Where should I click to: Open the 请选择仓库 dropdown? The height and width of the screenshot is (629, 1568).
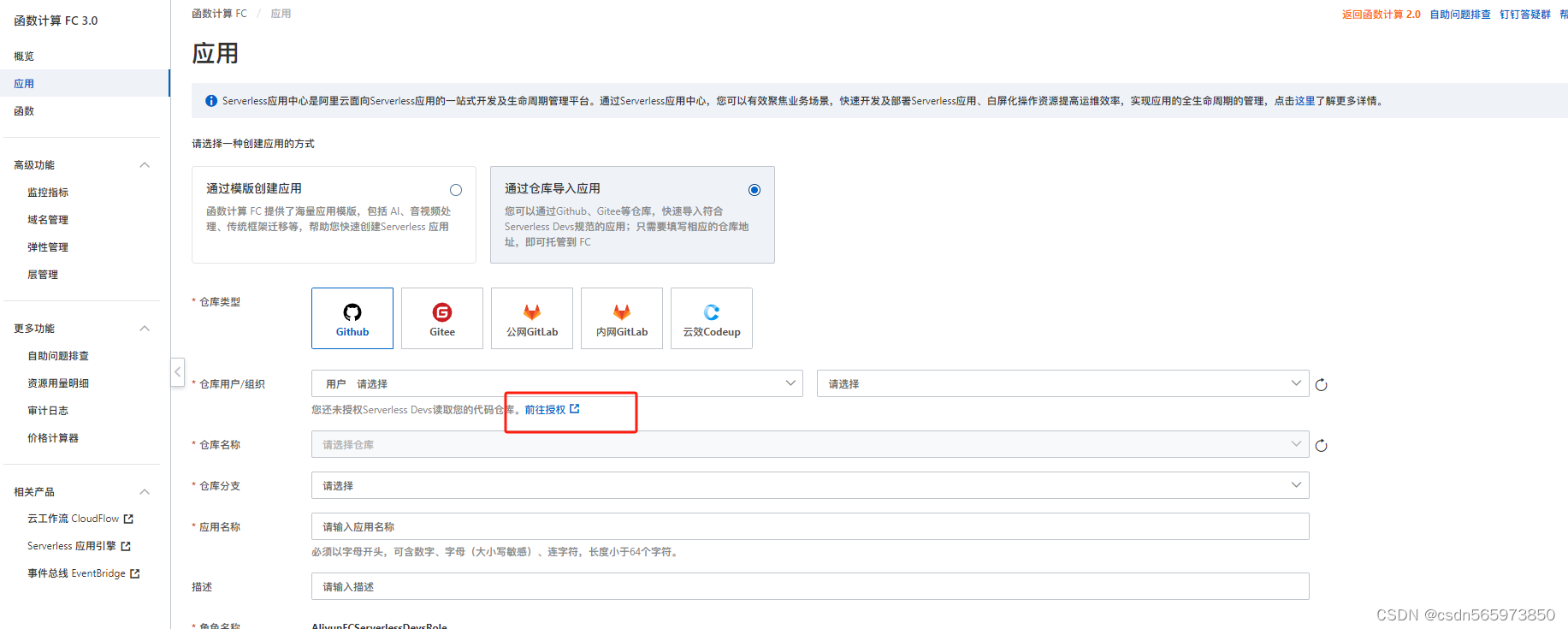(810, 444)
